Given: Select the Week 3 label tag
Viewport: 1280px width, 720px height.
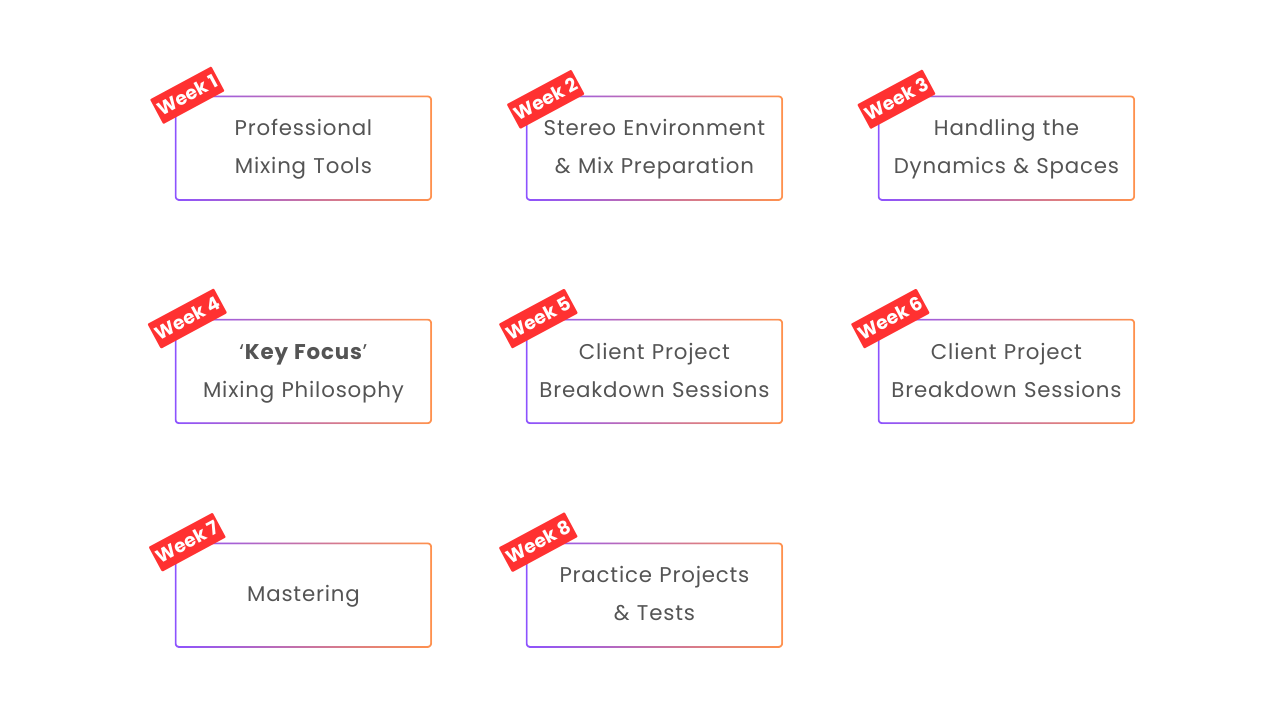Looking at the screenshot, I should (x=896, y=98).
